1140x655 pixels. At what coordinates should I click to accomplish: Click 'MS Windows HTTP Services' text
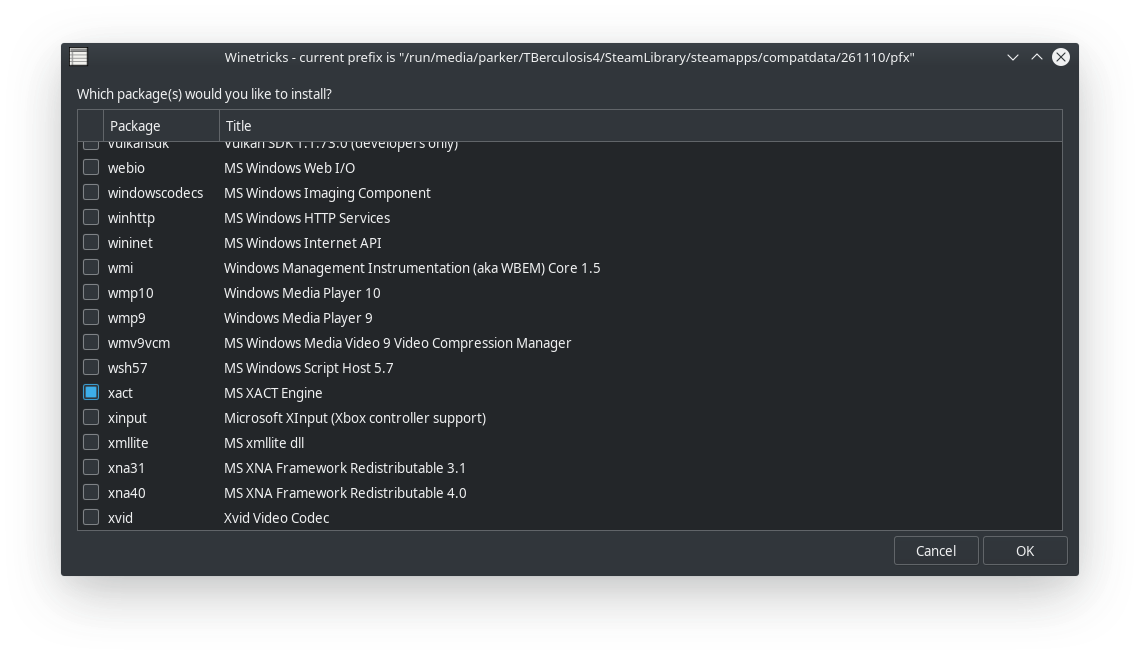(x=307, y=218)
